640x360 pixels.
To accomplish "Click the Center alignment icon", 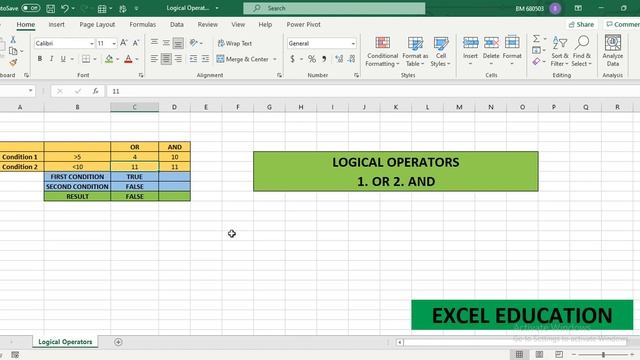I will pyautogui.click(x=166, y=59).
